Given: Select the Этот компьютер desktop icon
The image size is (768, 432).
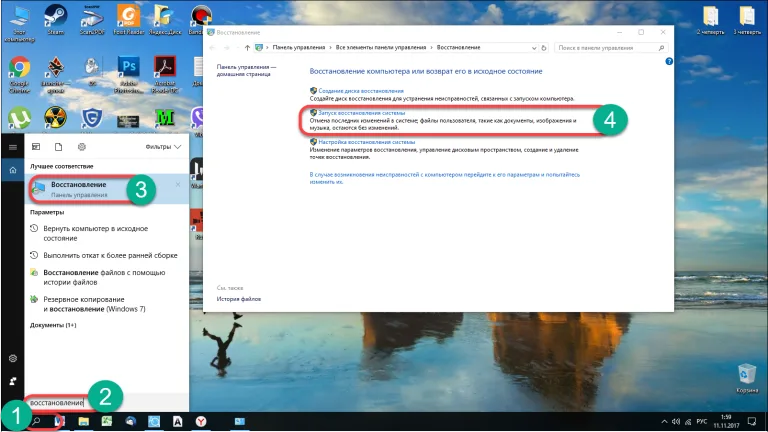Looking at the screenshot, I should (19, 22).
